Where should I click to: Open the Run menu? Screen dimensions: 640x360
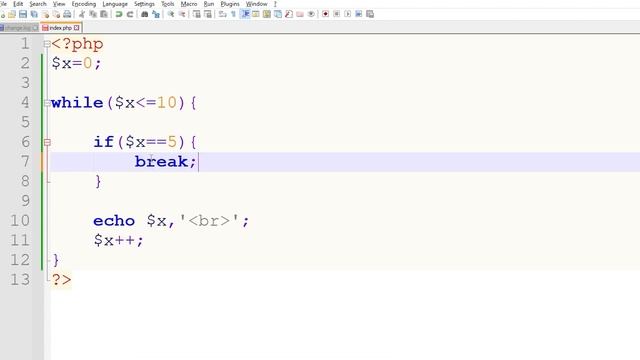(x=209, y=4)
